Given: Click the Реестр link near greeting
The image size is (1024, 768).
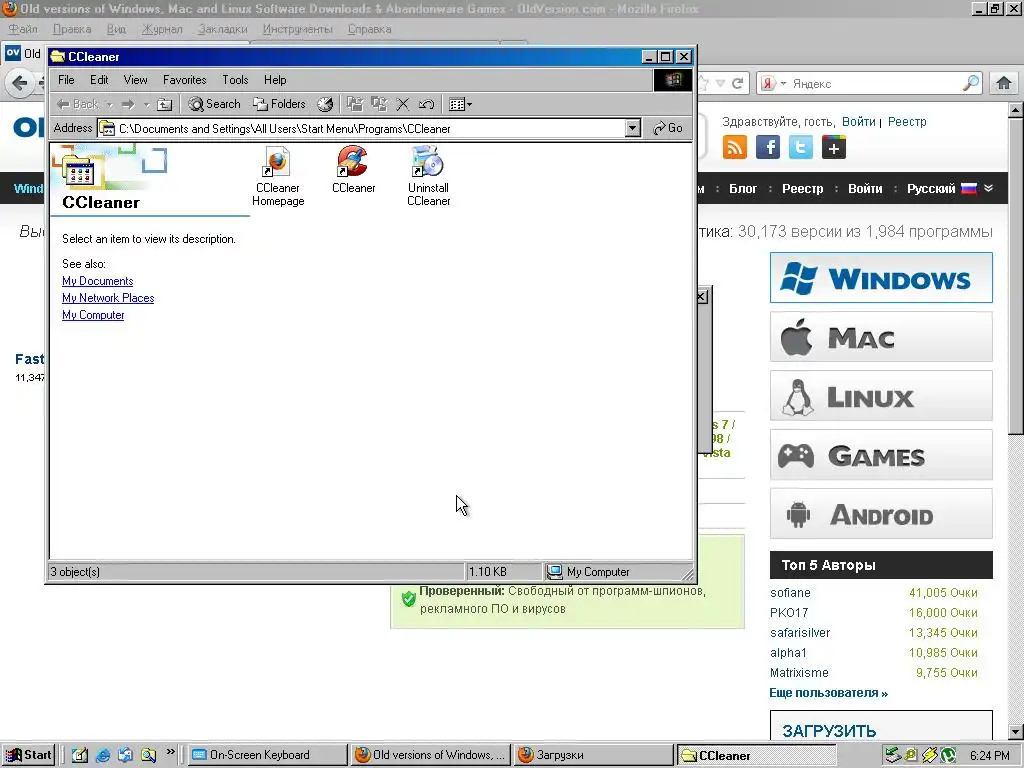Looking at the screenshot, I should [x=906, y=121].
